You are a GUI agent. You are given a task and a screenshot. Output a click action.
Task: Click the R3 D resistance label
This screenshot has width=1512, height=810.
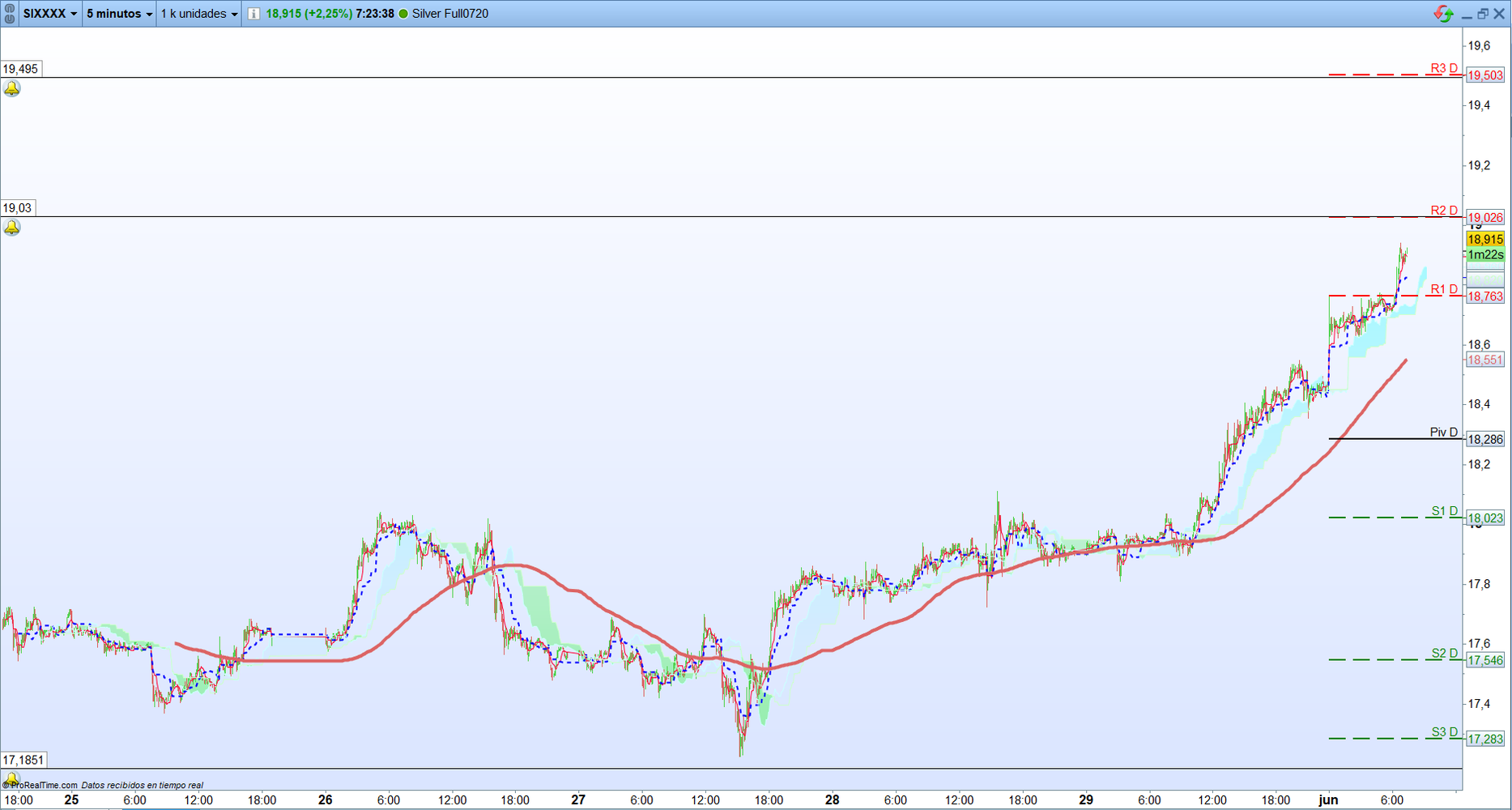(1444, 68)
